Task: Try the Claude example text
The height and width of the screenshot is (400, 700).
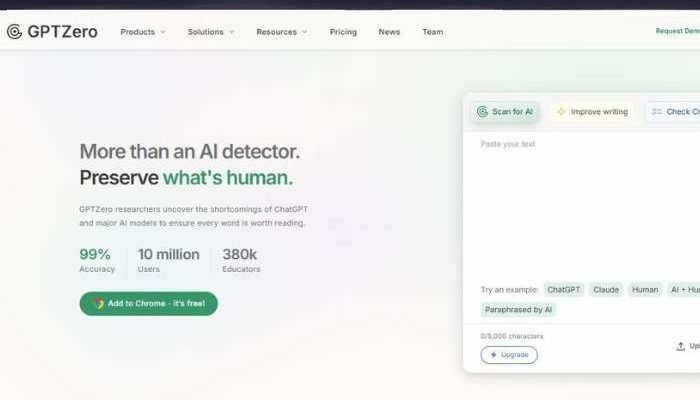Action: (606, 289)
